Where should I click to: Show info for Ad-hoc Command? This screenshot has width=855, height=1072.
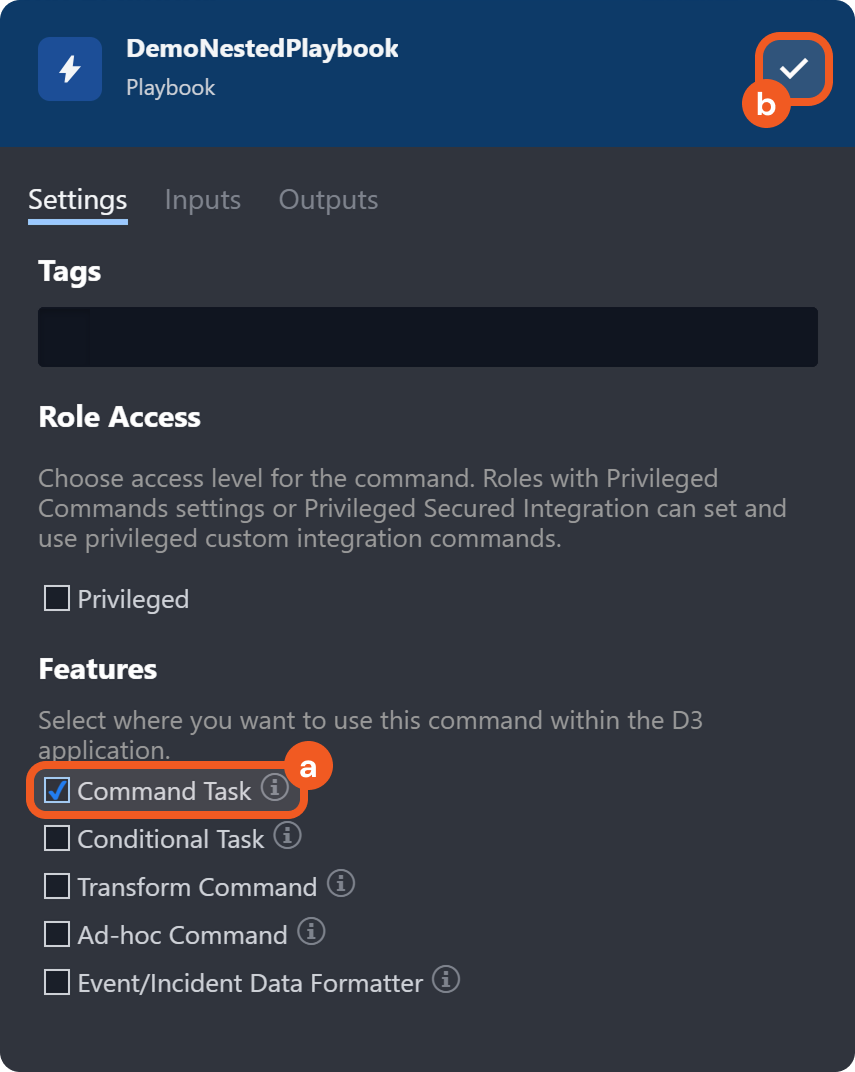click(311, 932)
